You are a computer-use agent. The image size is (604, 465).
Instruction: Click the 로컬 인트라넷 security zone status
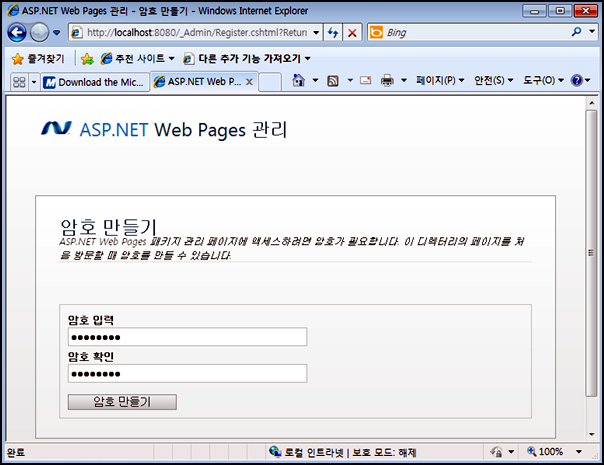coord(351,452)
